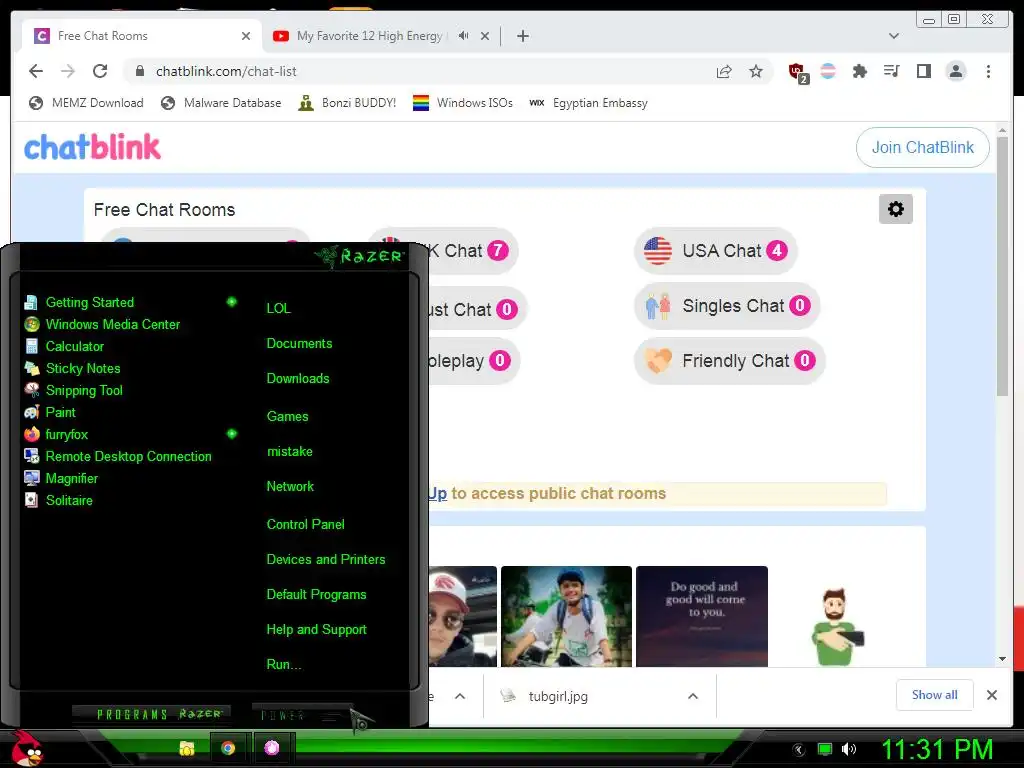Open Documents from start menu
This screenshot has width=1024, height=768.
[299, 344]
